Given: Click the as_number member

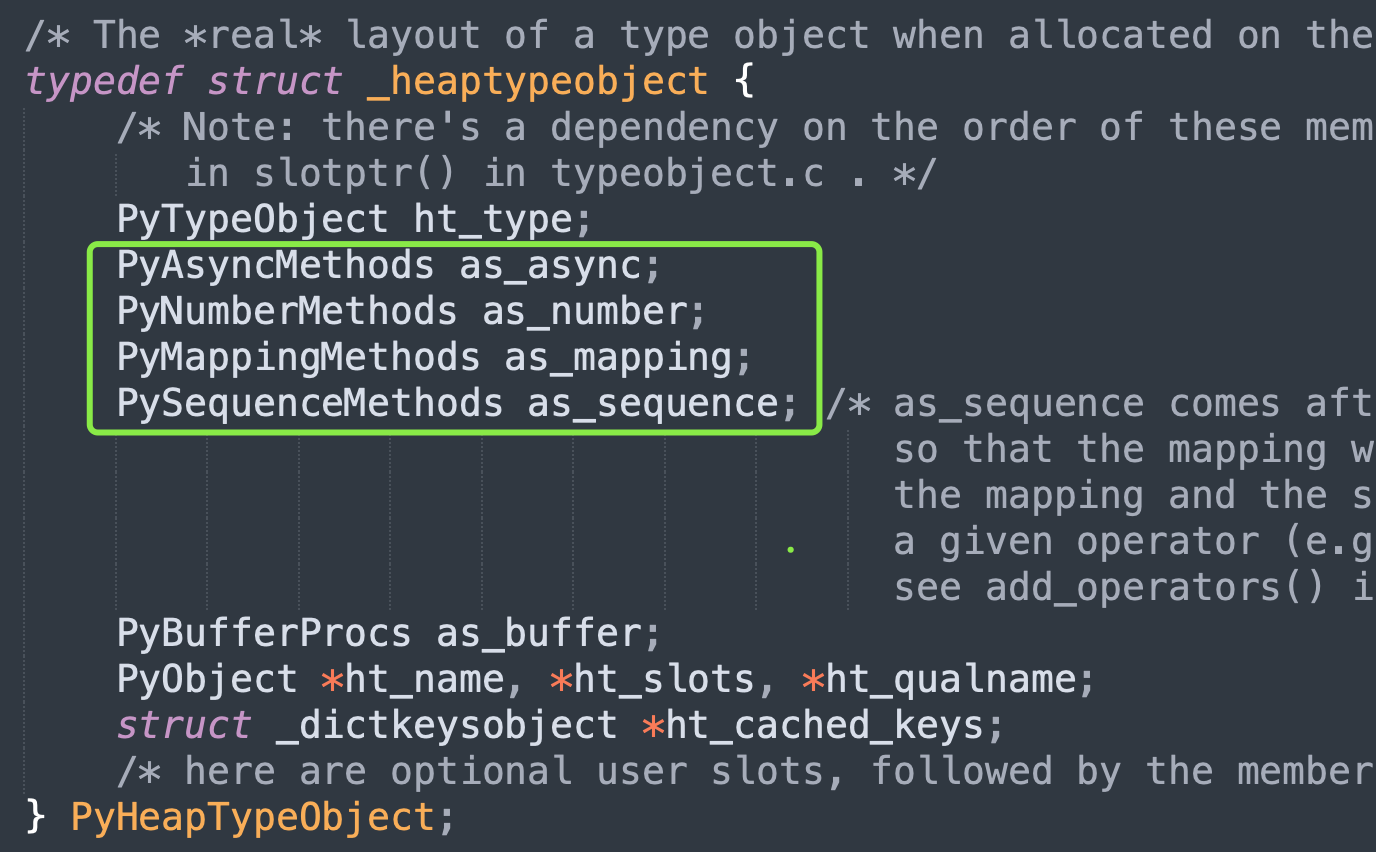Looking at the screenshot, I should pos(584,312).
